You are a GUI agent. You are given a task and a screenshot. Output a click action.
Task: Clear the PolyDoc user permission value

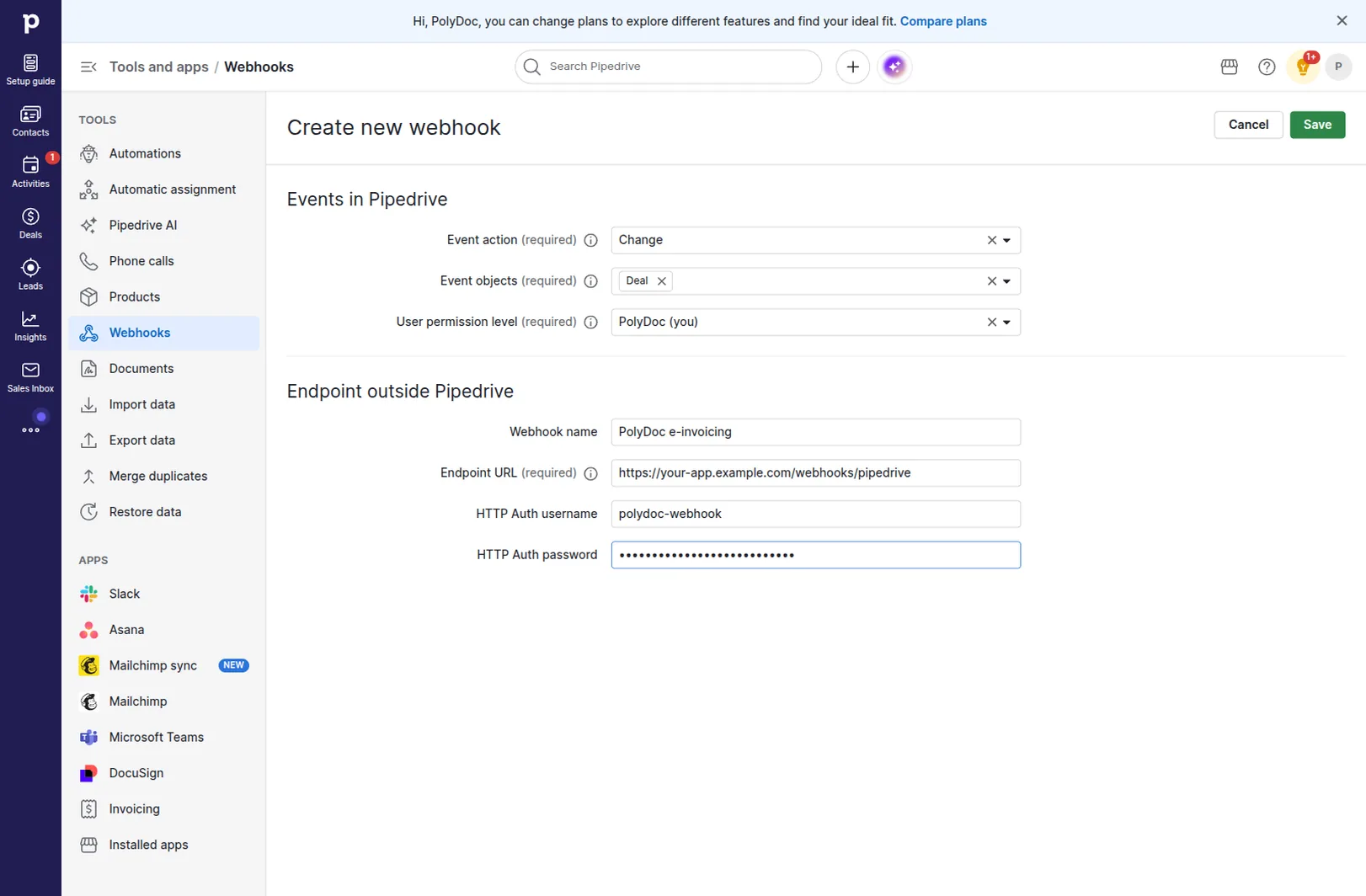click(x=992, y=322)
